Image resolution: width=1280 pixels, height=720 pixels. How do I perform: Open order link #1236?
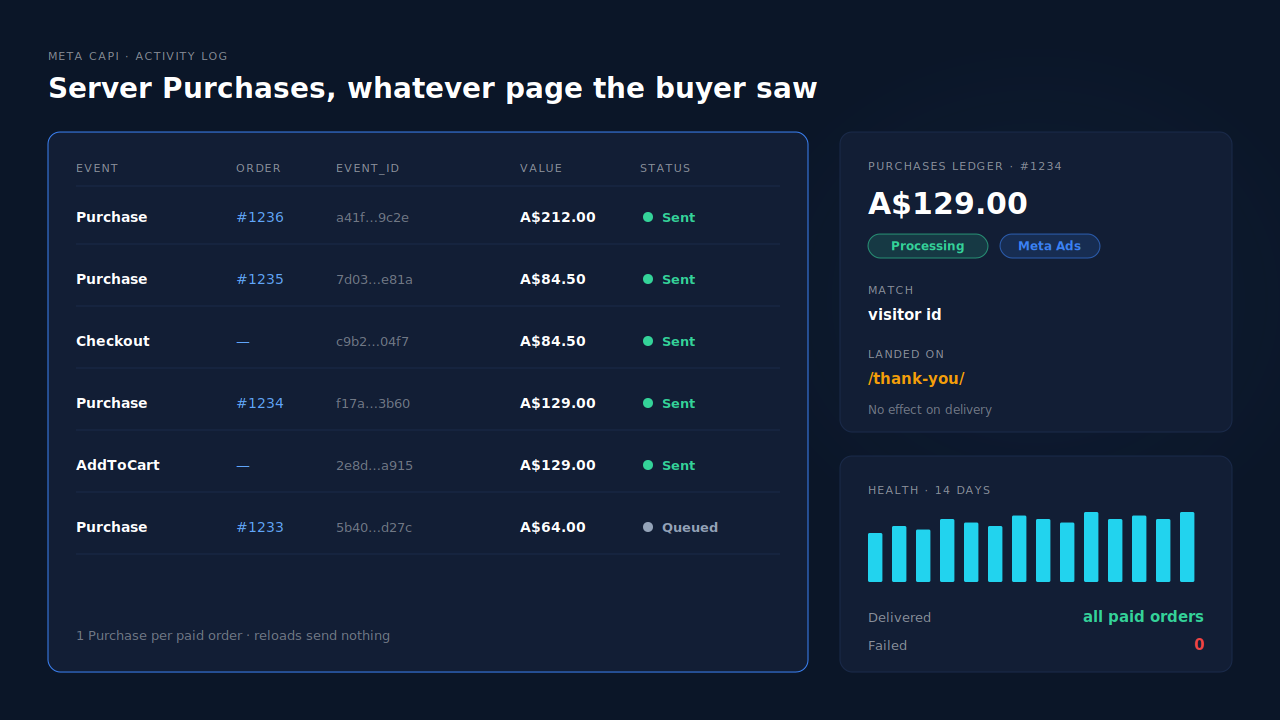point(260,217)
